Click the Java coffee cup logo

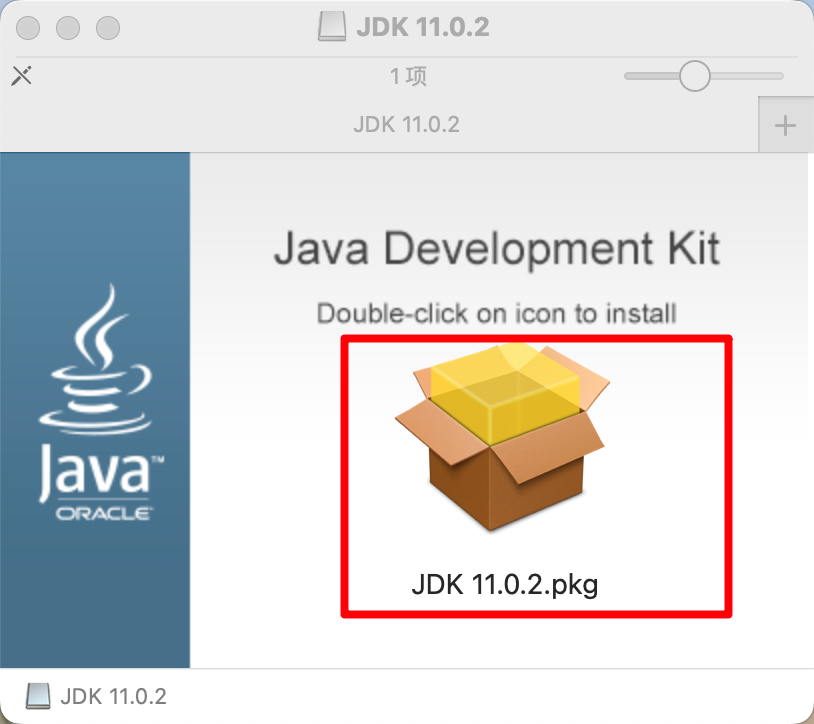click(96, 359)
